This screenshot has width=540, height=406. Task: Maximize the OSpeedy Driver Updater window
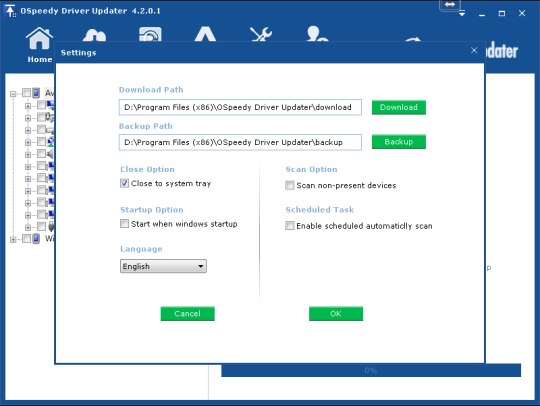502,14
